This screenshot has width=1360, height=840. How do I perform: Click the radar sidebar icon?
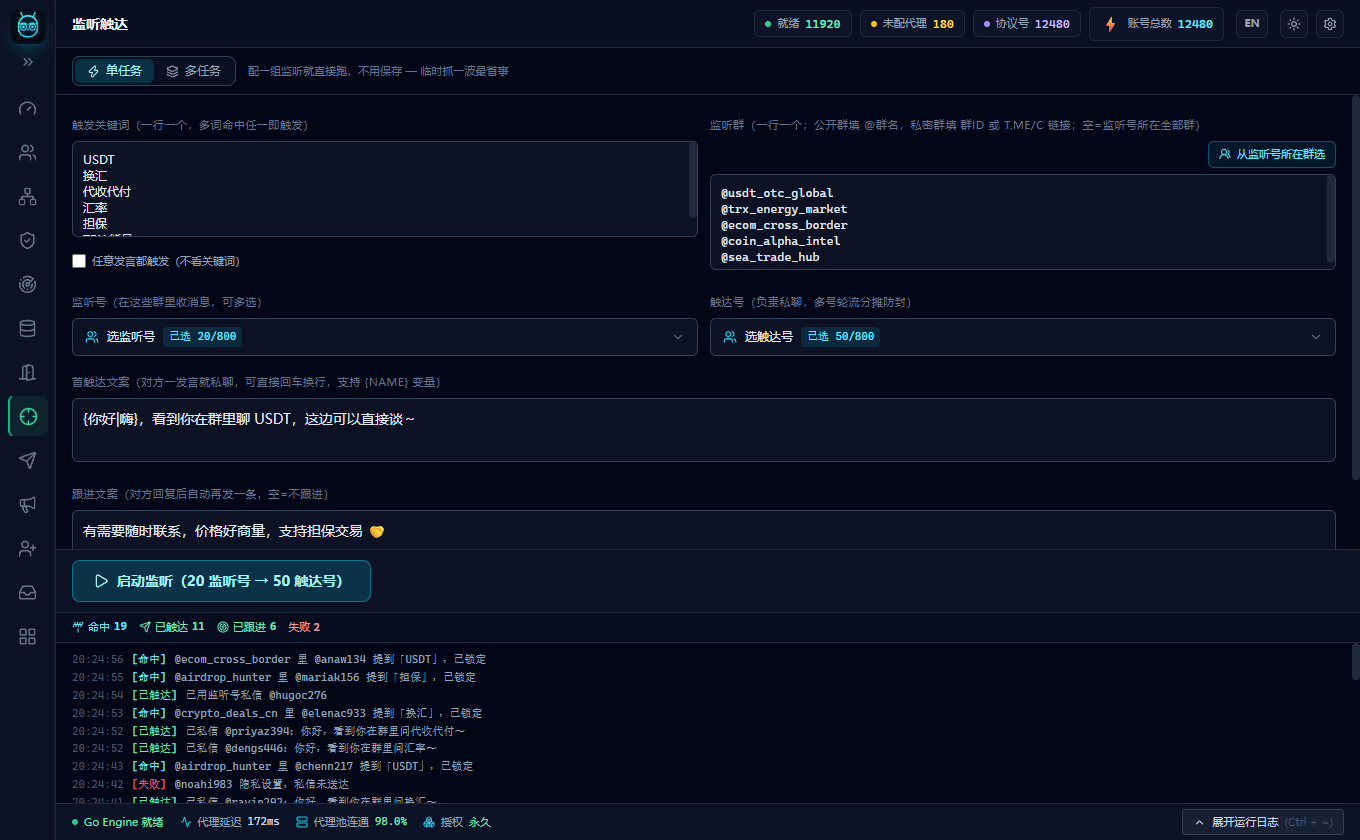[x=28, y=284]
